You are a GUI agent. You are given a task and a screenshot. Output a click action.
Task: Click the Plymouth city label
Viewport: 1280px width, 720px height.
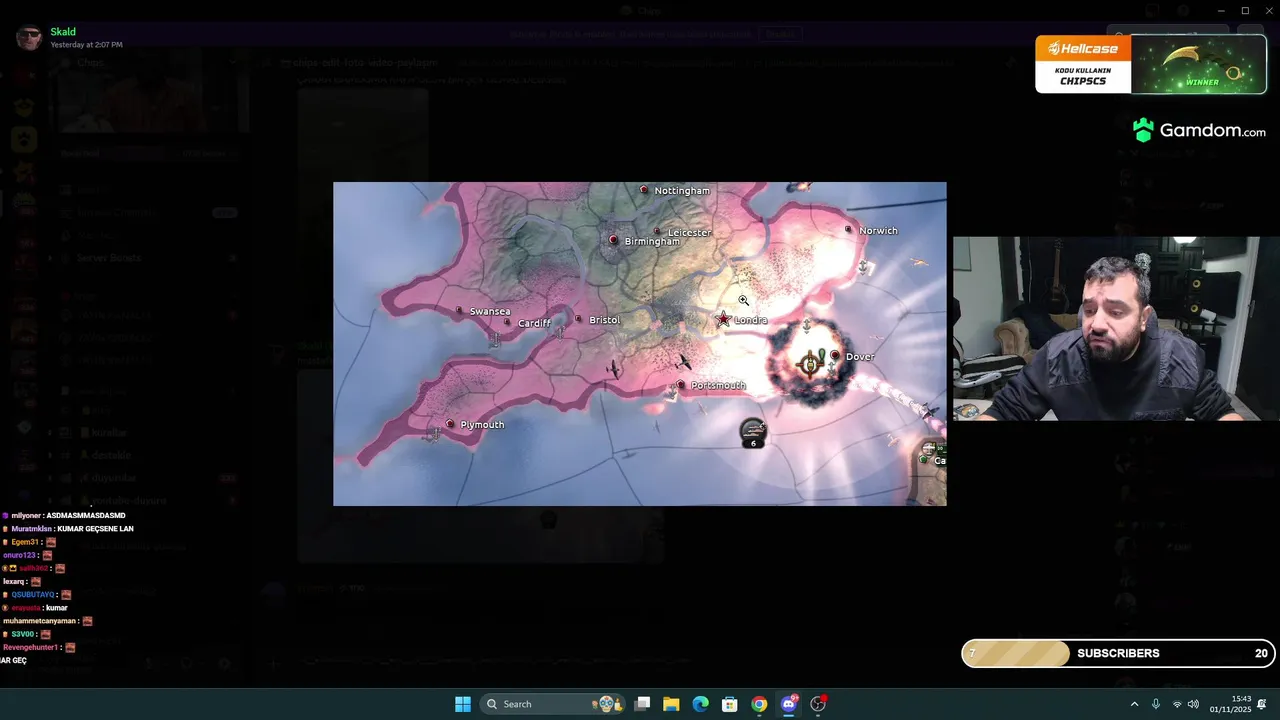pyautogui.click(x=482, y=424)
